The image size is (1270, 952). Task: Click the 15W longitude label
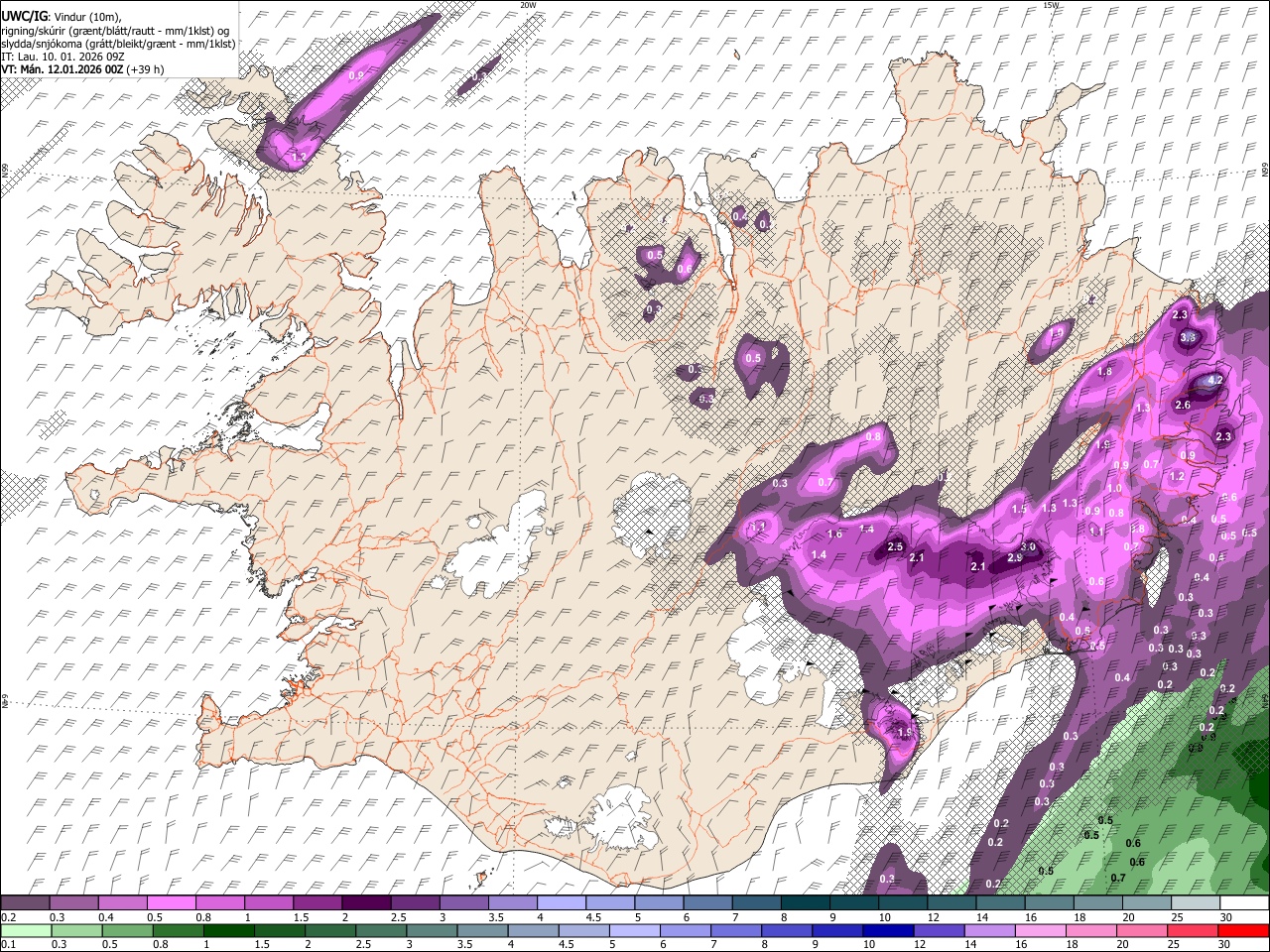pos(1051,5)
